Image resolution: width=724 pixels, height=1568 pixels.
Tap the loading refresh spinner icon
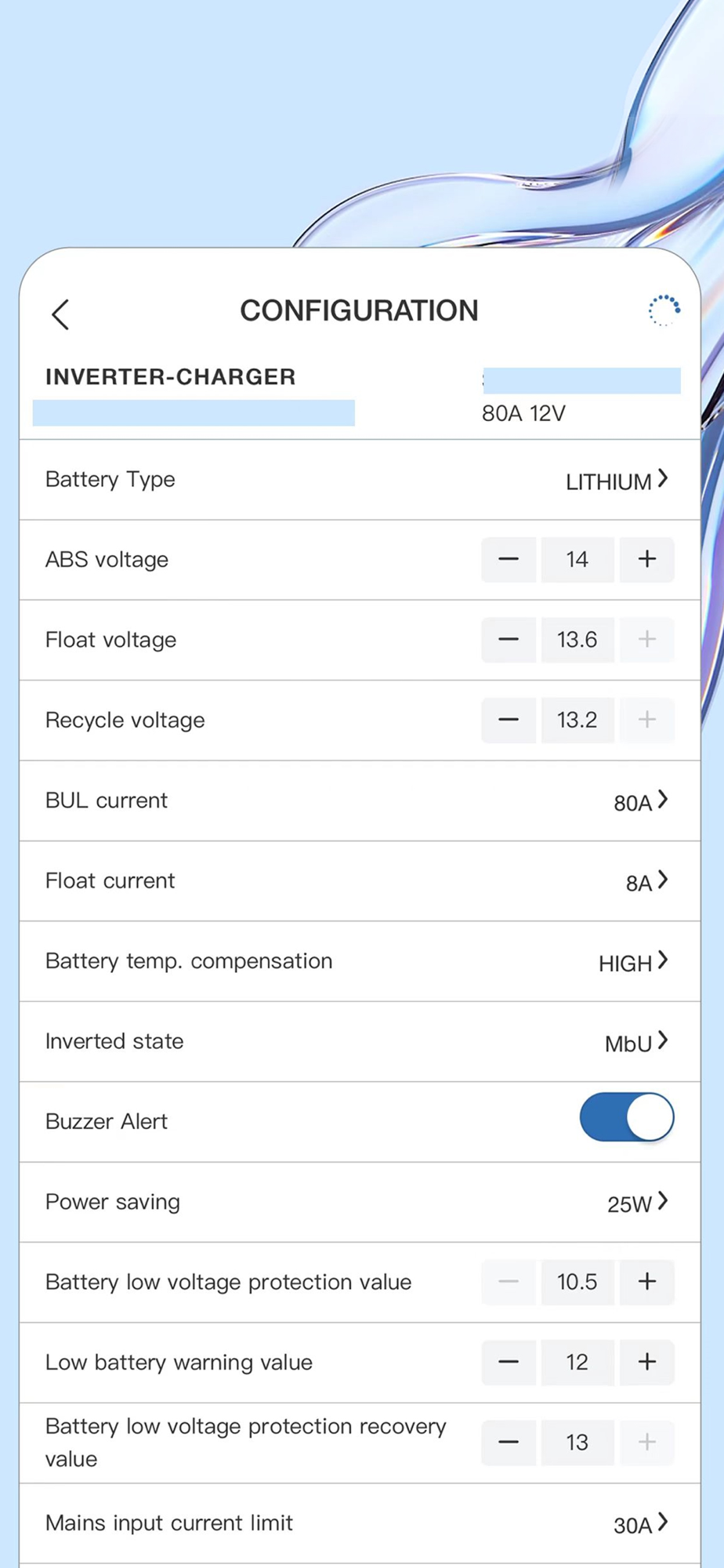coord(664,310)
